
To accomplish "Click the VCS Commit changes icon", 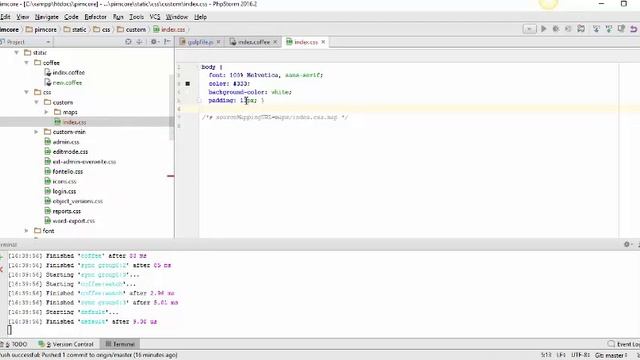I will coord(609,29).
